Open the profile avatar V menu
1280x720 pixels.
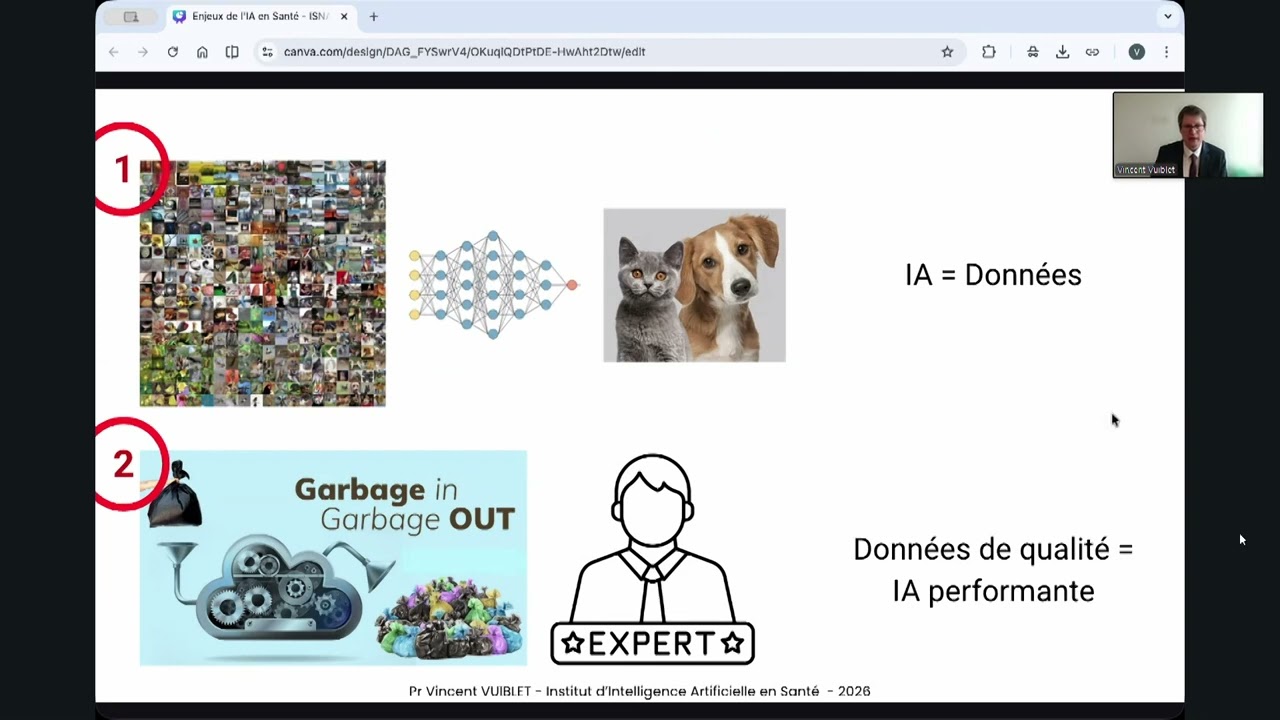(x=1136, y=52)
